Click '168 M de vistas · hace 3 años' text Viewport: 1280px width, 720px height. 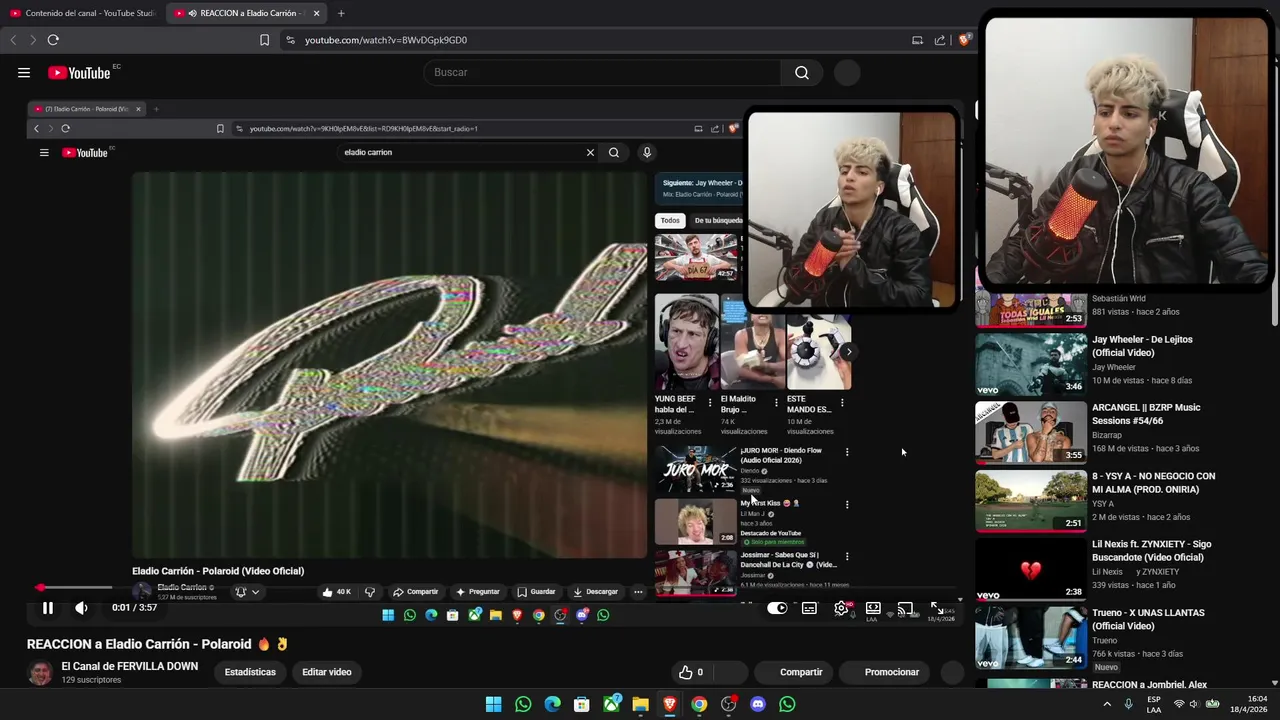[x=1145, y=448]
